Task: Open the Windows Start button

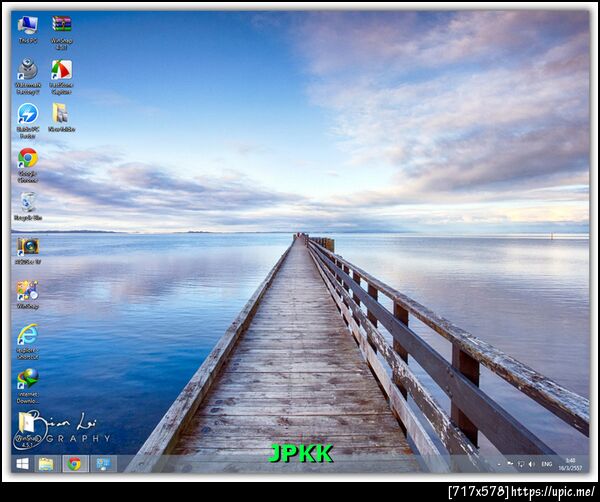Action: click(x=23, y=464)
